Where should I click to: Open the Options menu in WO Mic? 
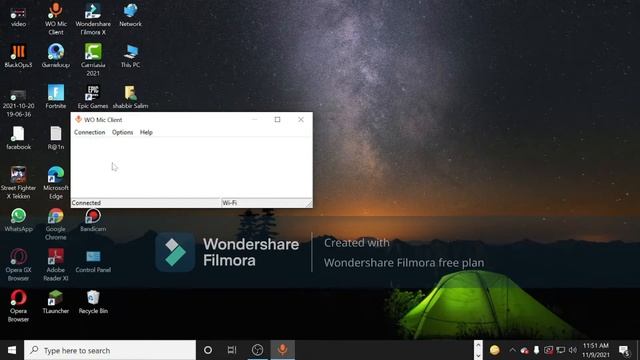pyautogui.click(x=122, y=132)
